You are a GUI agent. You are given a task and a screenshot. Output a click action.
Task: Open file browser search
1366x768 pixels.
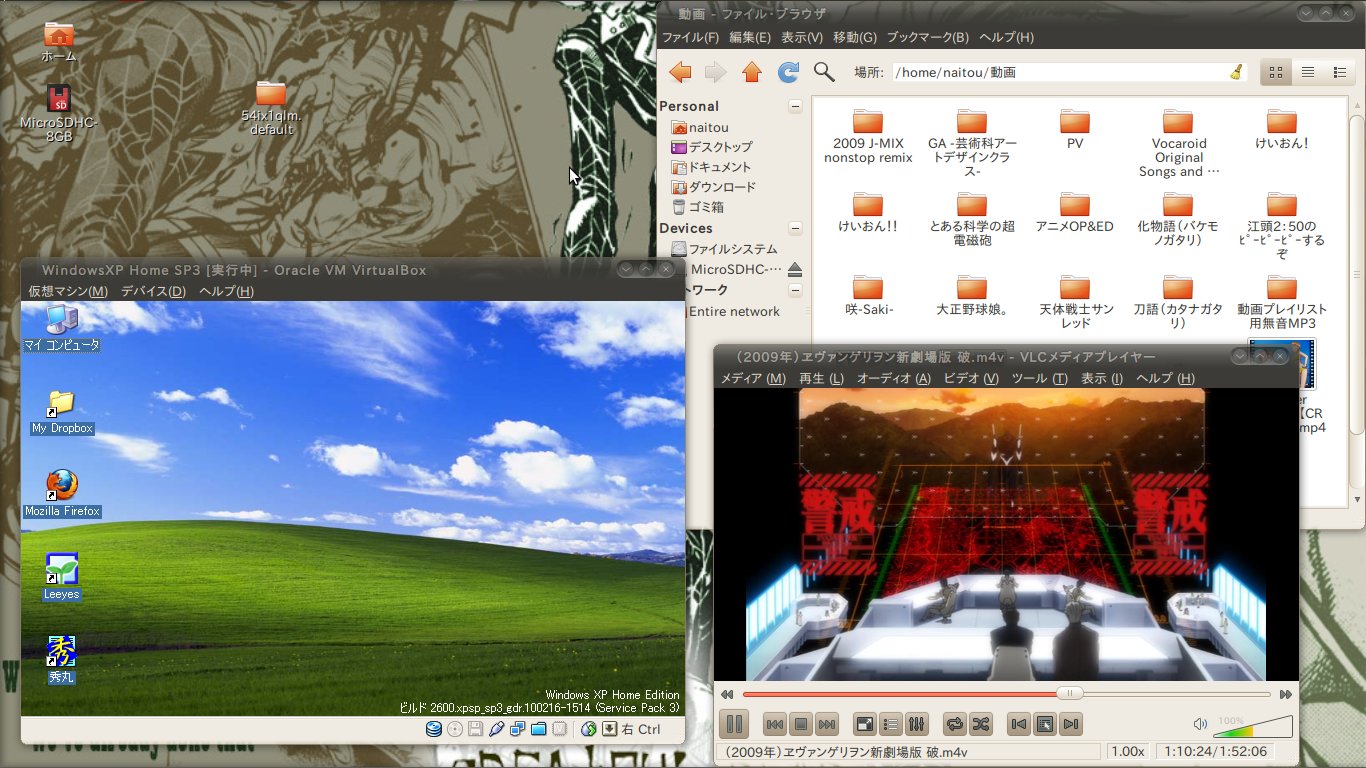824,72
